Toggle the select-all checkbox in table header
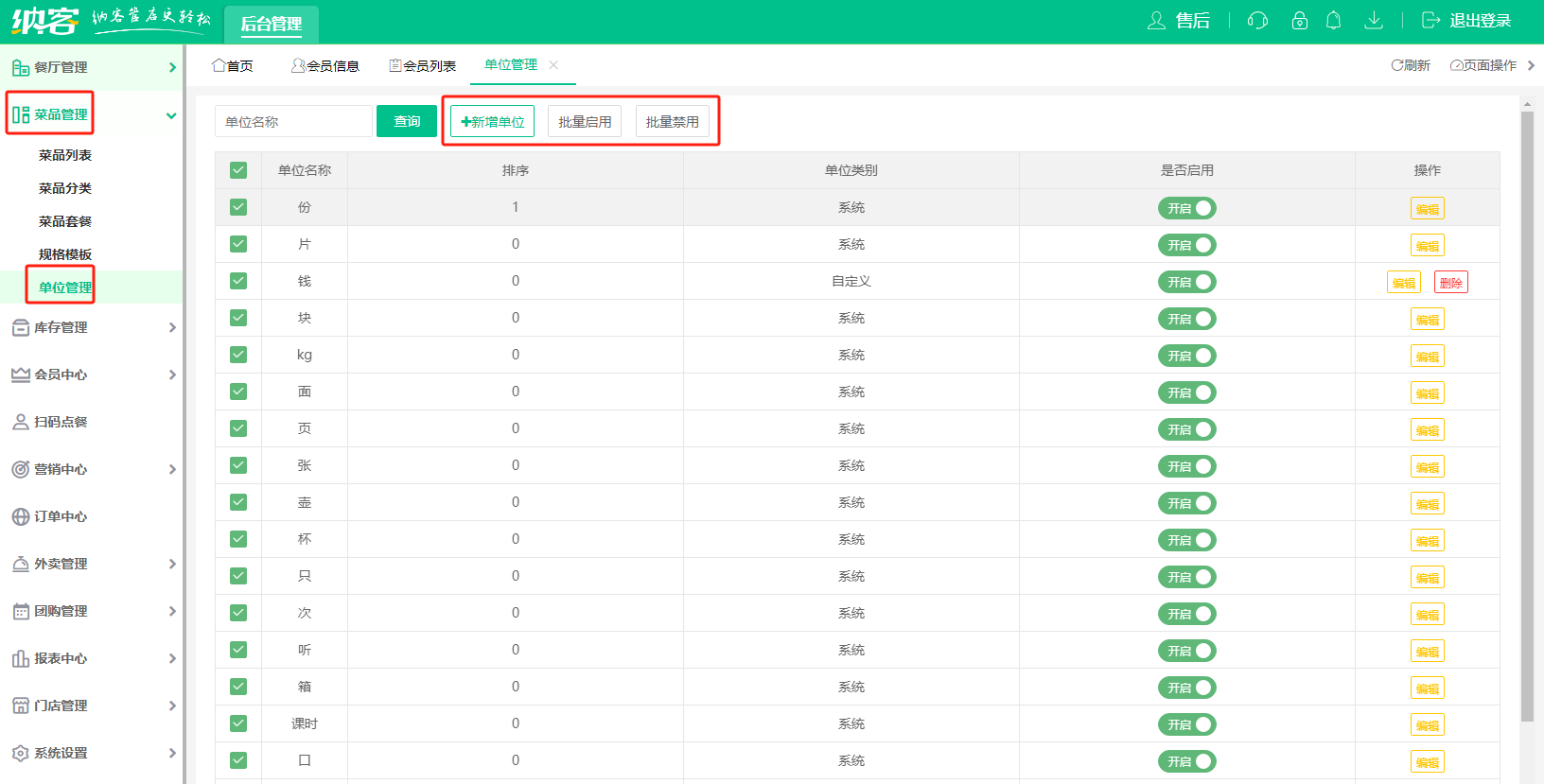The height and width of the screenshot is (784, 1544). pos(238,170)
